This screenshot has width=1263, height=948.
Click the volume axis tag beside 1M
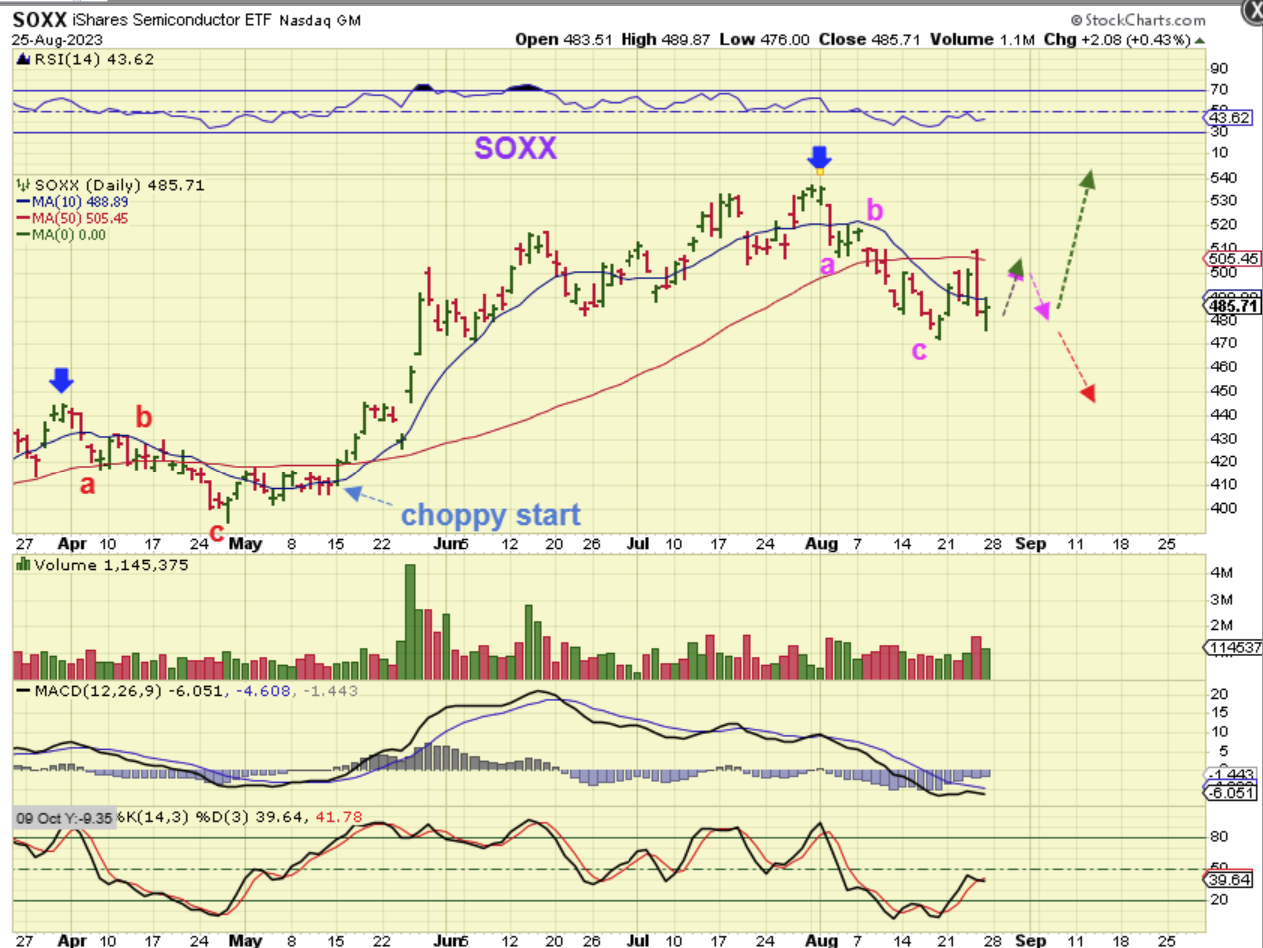coord(1235,649)
